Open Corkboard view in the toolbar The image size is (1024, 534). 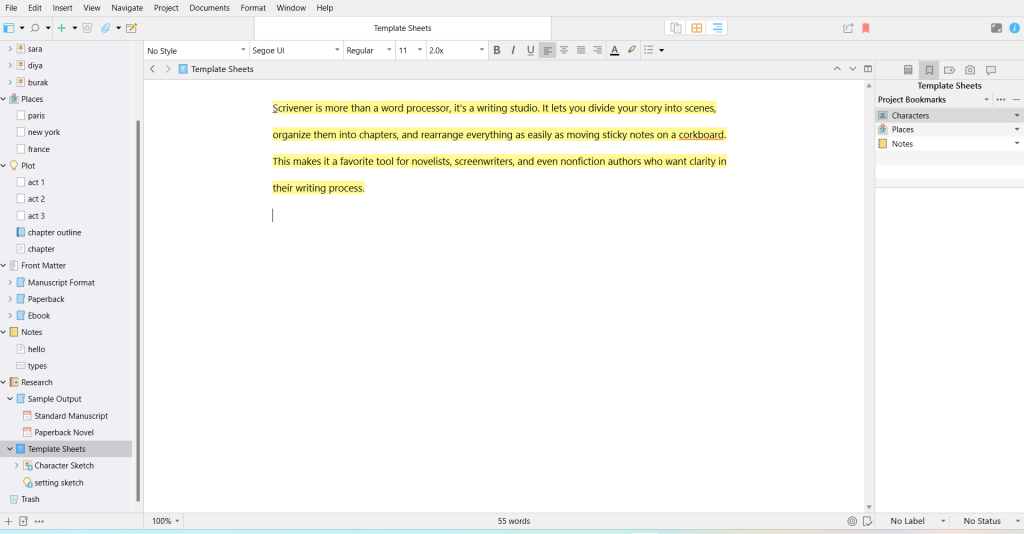click(x=697, y=28)
